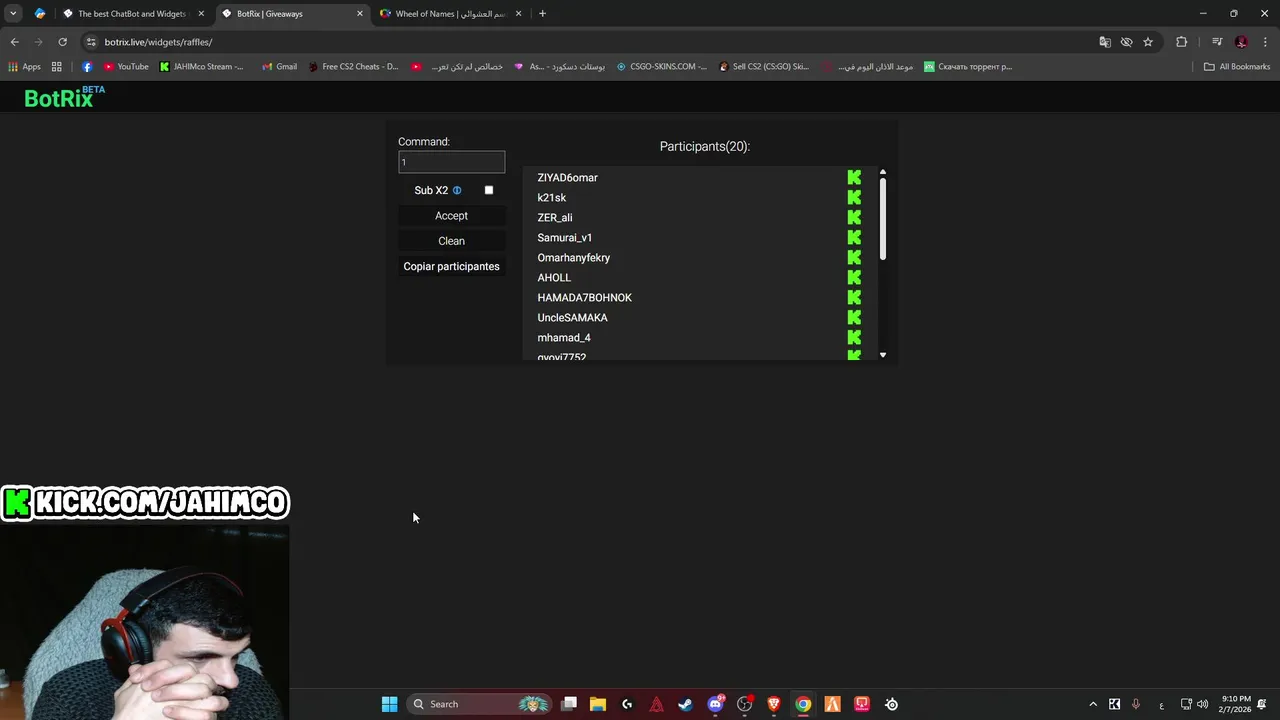Open the All Bookmarks folder
This screenshot has width=1280, height=720.
(x=1237, y=66)
